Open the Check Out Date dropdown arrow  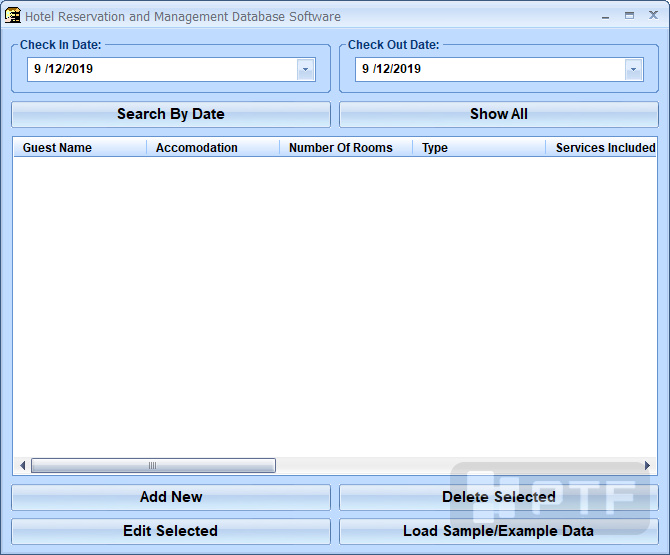click(633, 70)
